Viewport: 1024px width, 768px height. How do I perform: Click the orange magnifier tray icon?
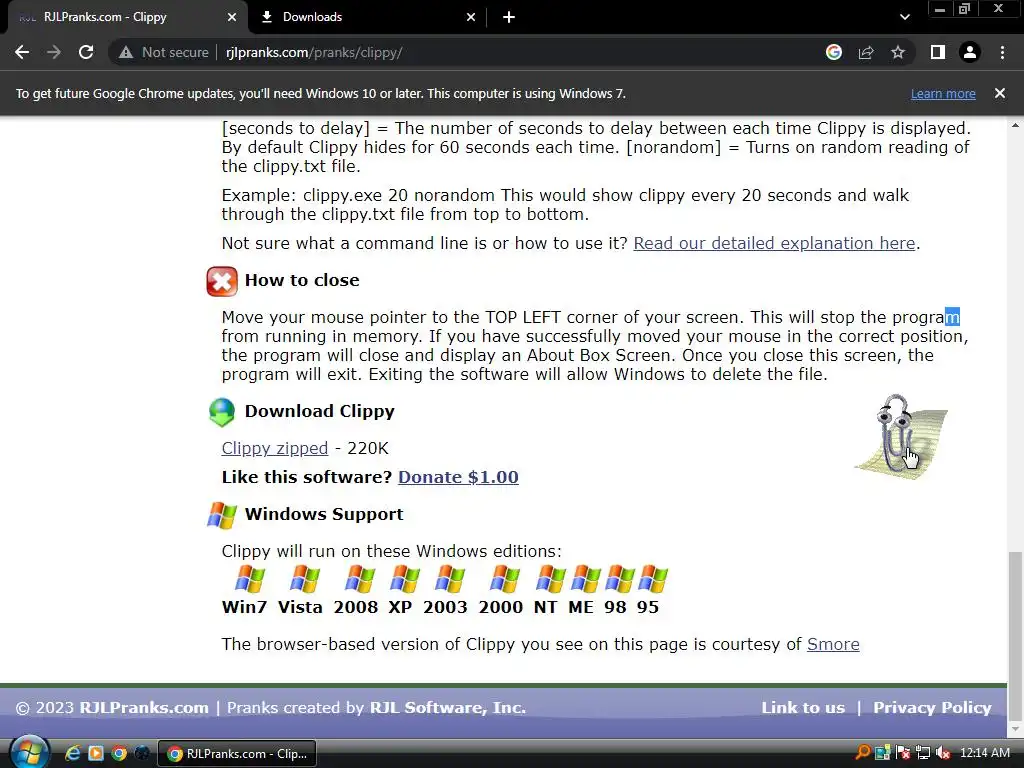[x=863, y=753]
